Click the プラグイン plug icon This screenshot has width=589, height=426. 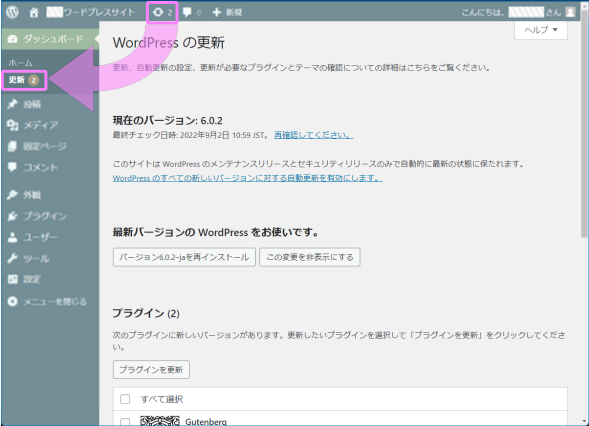tap(13, 216)
